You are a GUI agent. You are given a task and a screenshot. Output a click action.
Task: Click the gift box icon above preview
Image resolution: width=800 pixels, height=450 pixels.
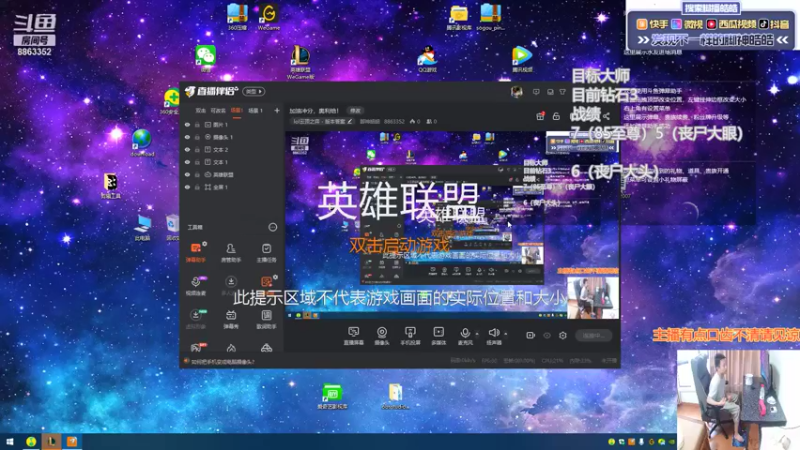click(540, 116)
